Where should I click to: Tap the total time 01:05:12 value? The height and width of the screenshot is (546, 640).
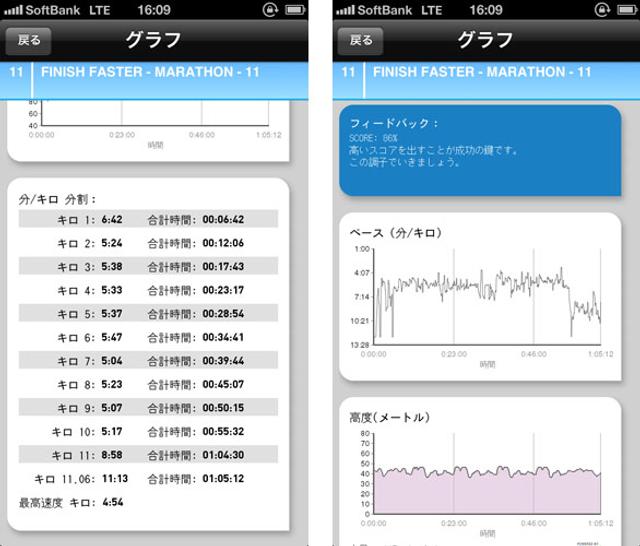coord(223,478)
